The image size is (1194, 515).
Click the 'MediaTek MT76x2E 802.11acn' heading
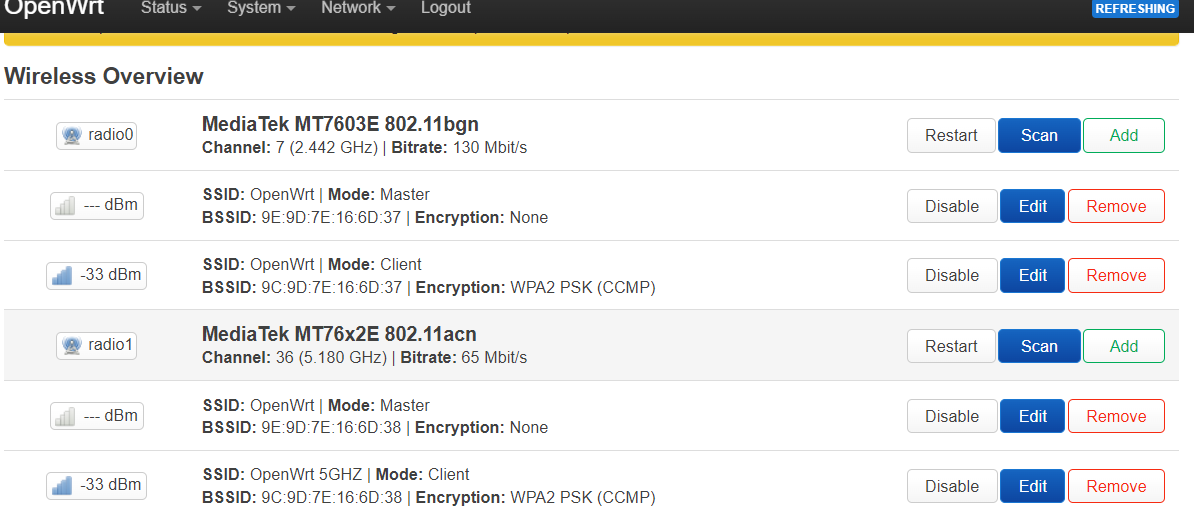[x=339, y=334]
